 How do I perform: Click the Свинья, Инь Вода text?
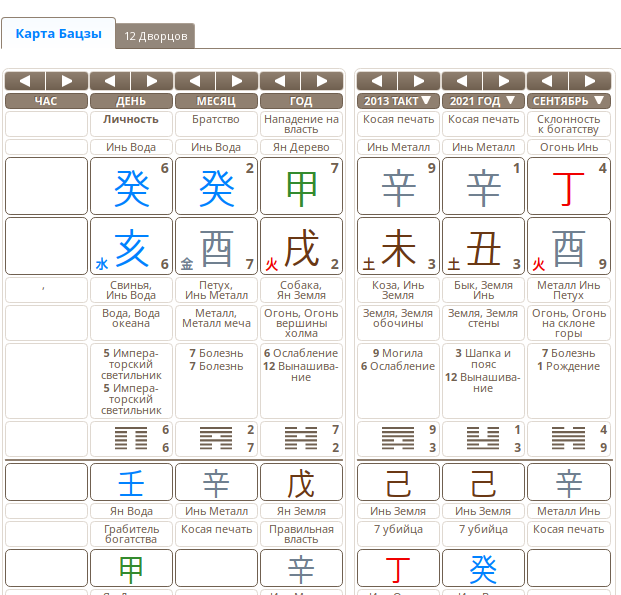(131, 290)
